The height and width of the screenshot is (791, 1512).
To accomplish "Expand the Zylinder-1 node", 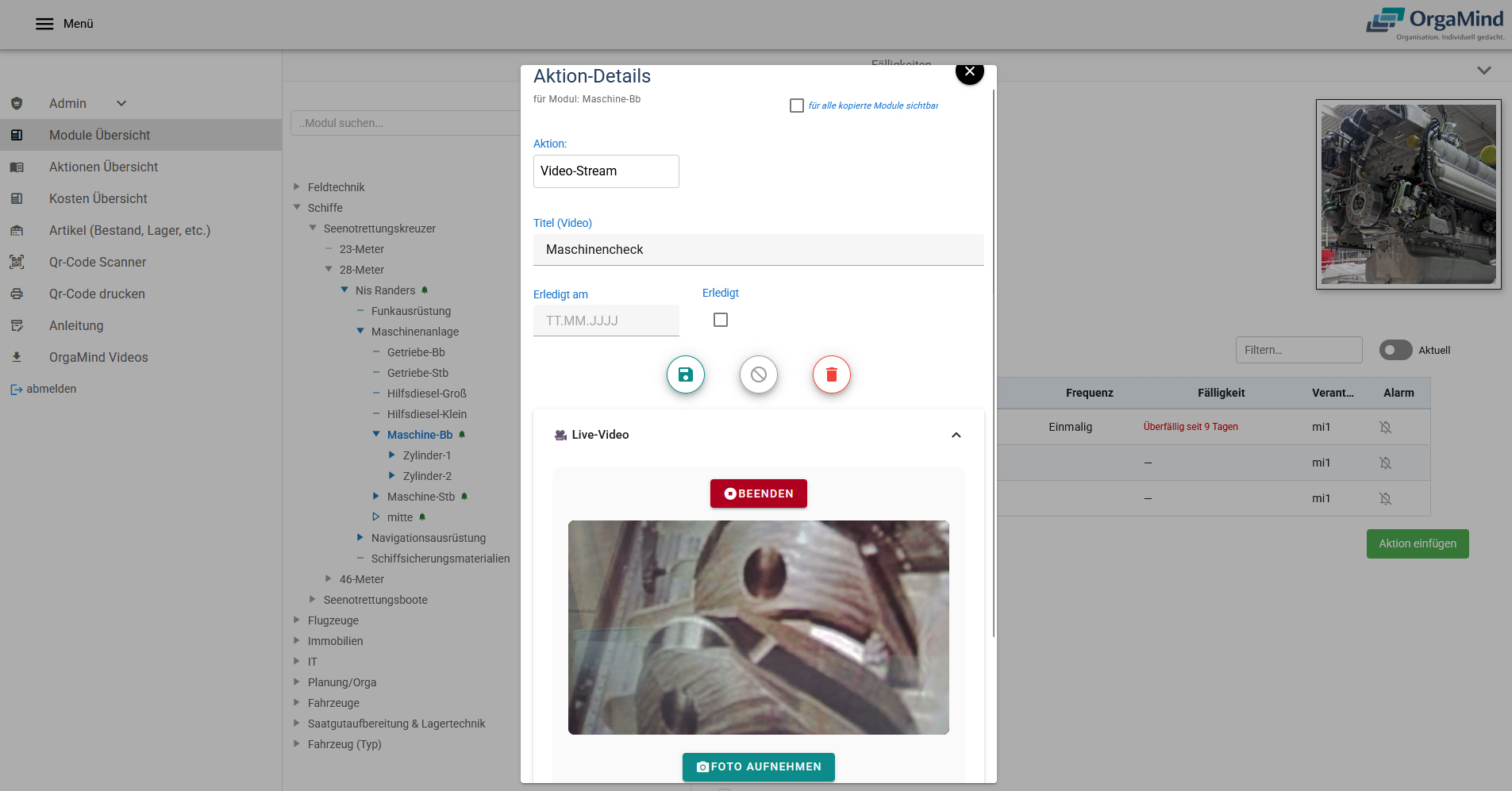I will pyautogui.click(x=391, y=455).
